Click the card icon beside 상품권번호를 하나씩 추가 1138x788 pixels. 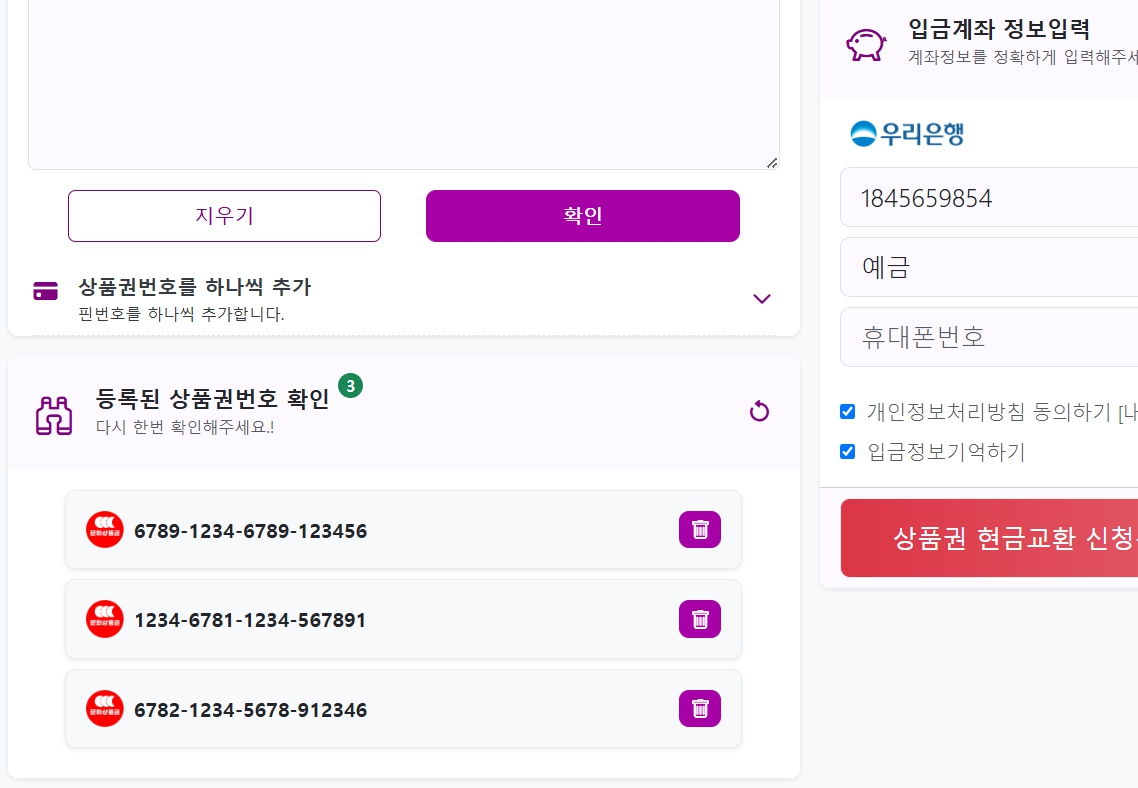click(46, 291)
